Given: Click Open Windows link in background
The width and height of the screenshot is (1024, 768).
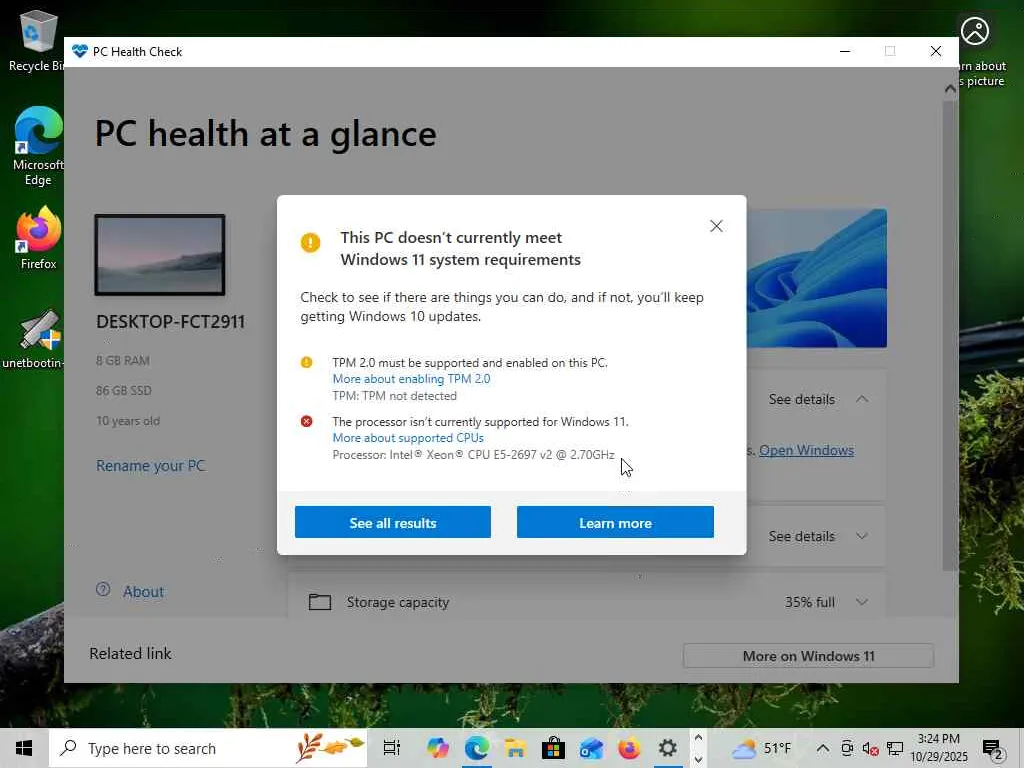Looking at the screenshot, I should coord(806,450).
